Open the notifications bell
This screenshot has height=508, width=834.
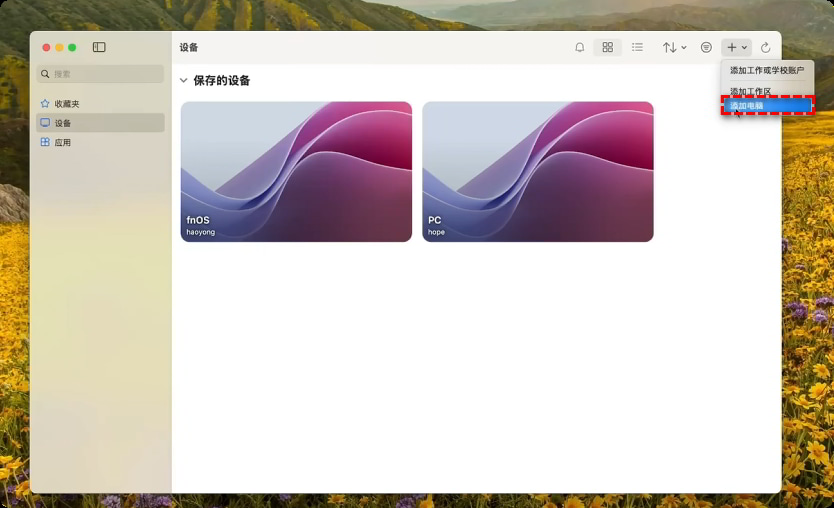(x=579, y=47)
